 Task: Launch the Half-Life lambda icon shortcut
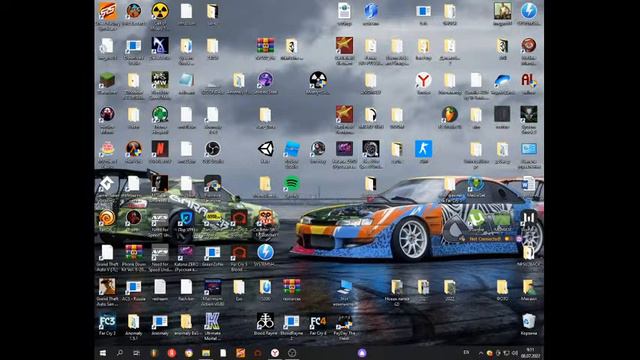pyautogui.click(x=133, y=149)
